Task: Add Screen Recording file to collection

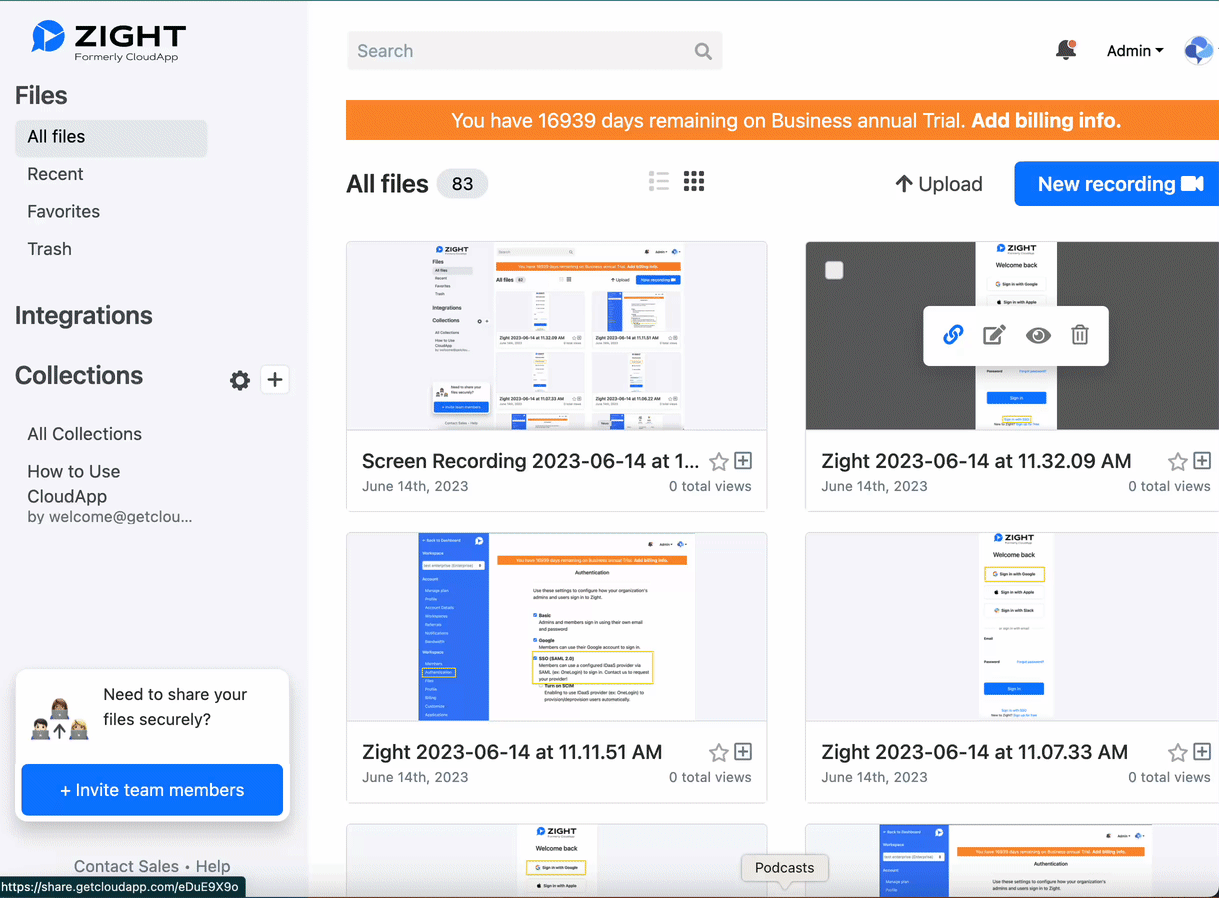Action: point(743,461)
